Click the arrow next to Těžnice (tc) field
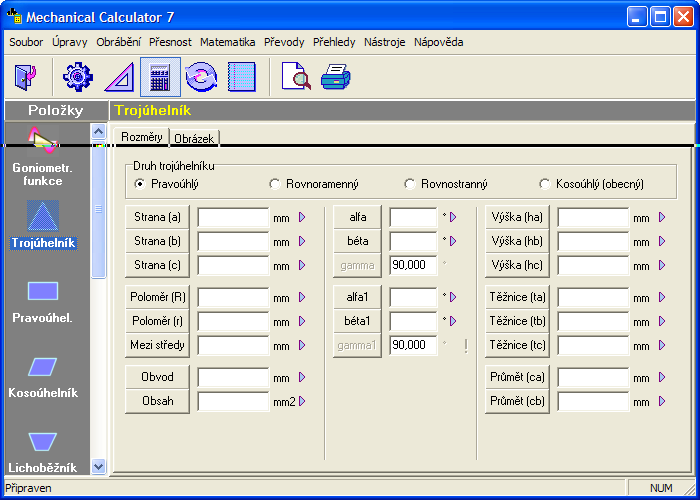The height and width of the screenshot is (500, 700). click(x=662, y=345)
